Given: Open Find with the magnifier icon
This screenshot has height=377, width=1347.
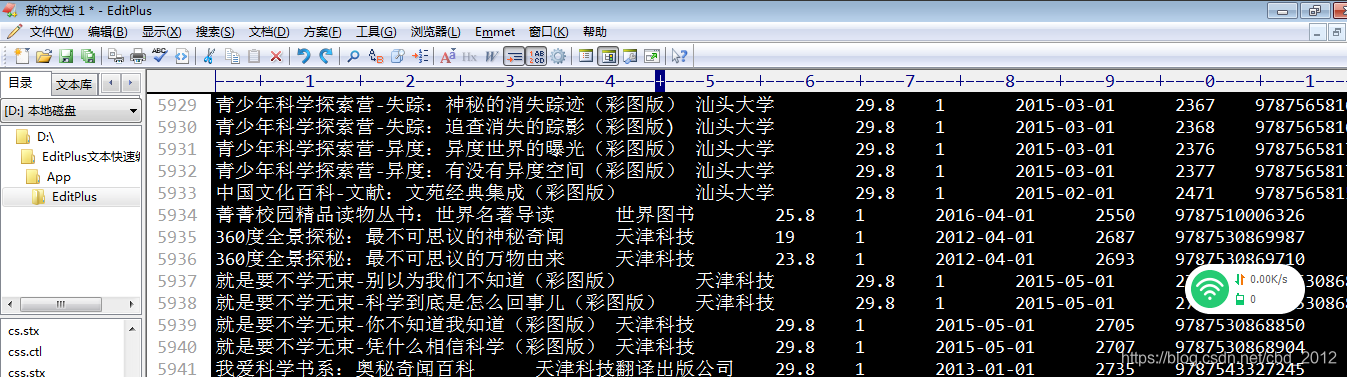Looking at the screenshot, I should (x=353, y=56).
